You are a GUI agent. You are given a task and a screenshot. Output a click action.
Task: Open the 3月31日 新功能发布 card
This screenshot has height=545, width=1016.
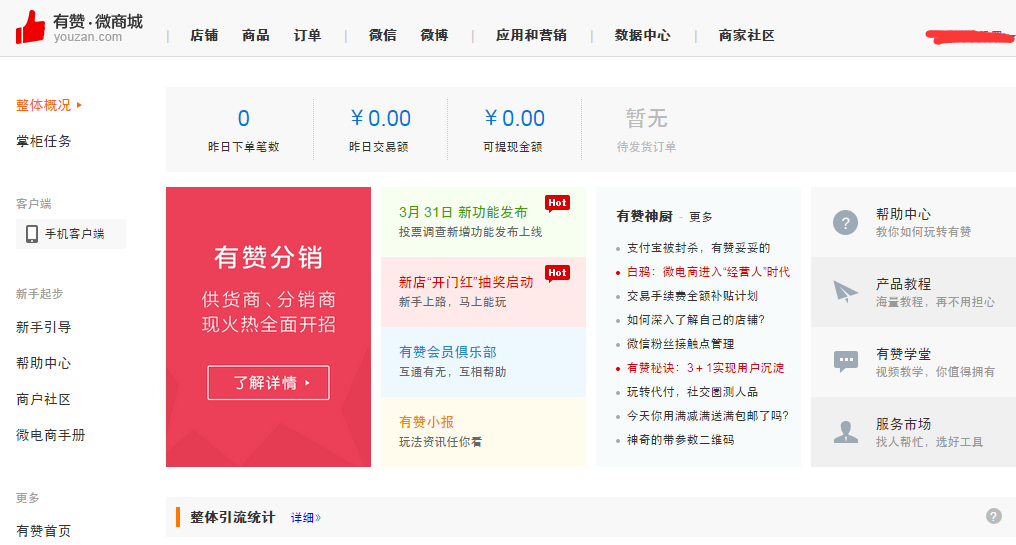point(483,222)
